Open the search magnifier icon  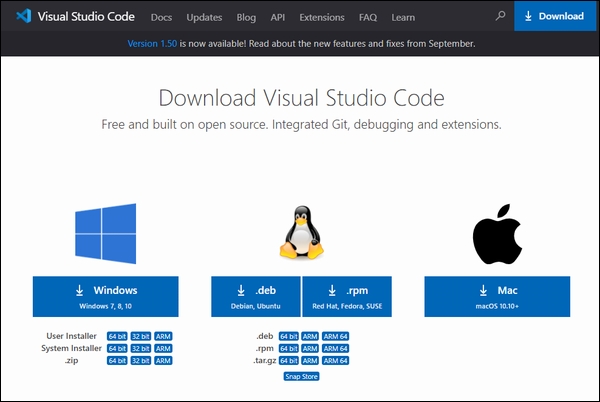coord(500,16)
